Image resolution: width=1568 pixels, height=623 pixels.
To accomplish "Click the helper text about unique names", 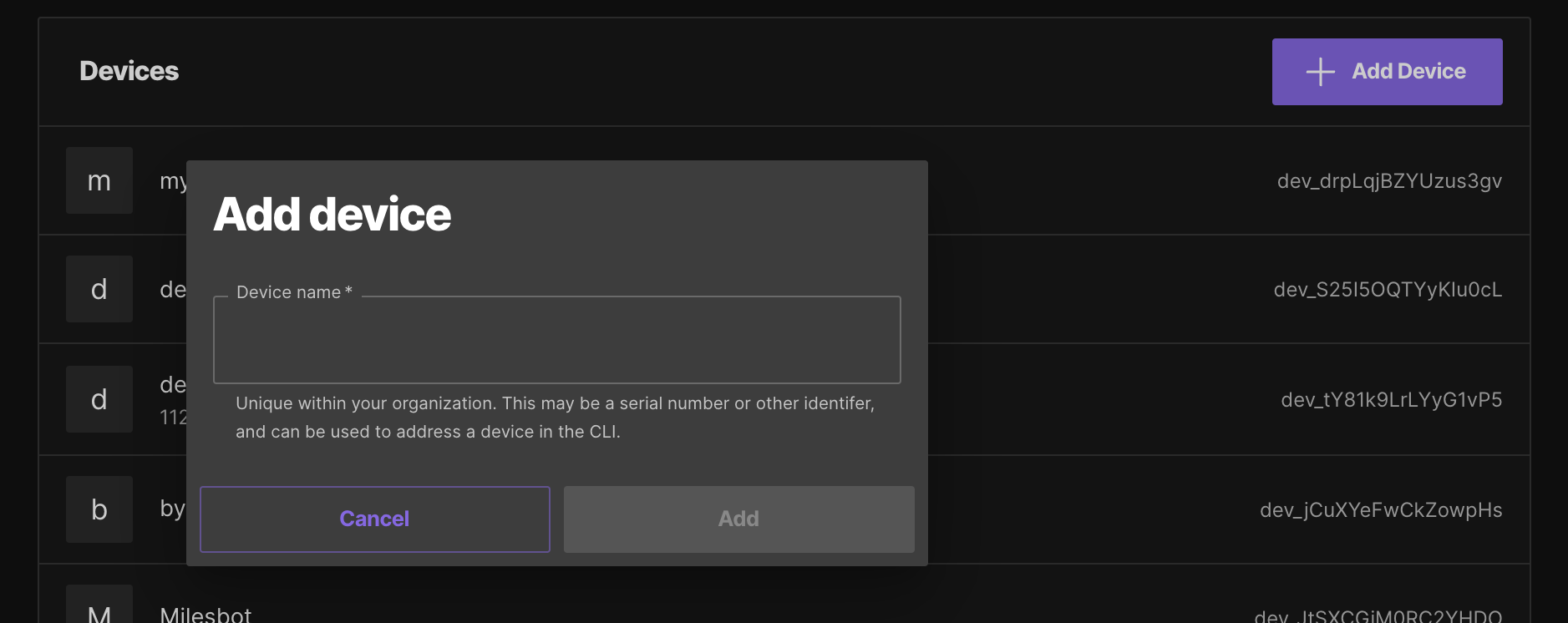I will (555, 418).
